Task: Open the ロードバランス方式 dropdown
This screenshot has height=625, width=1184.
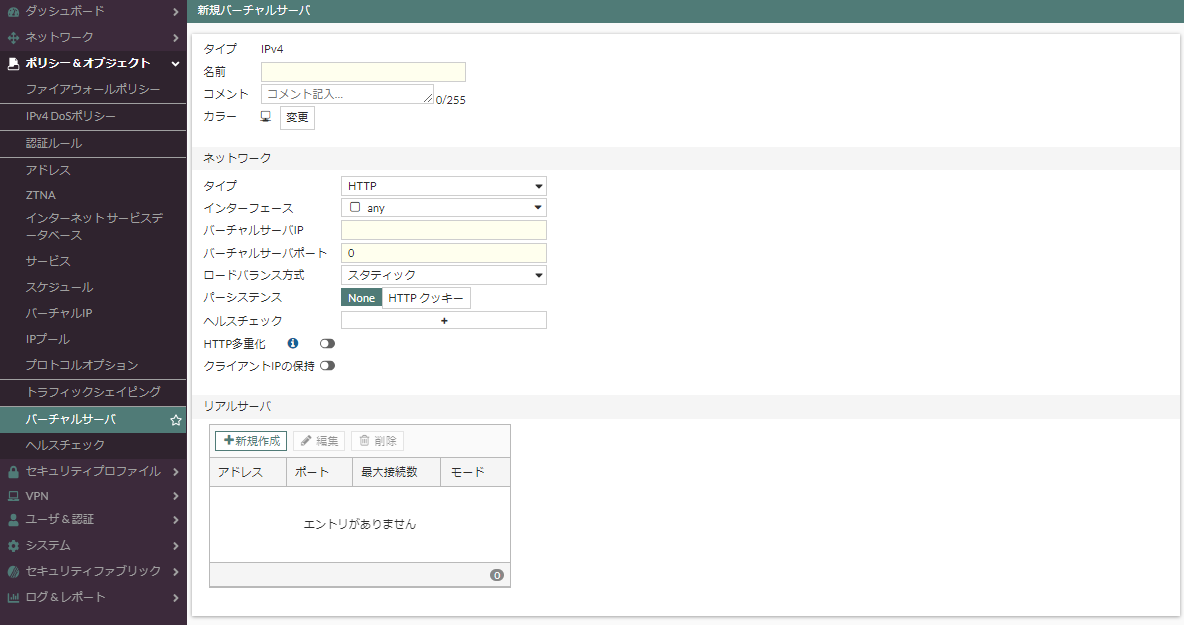Action: coord(444,276)
